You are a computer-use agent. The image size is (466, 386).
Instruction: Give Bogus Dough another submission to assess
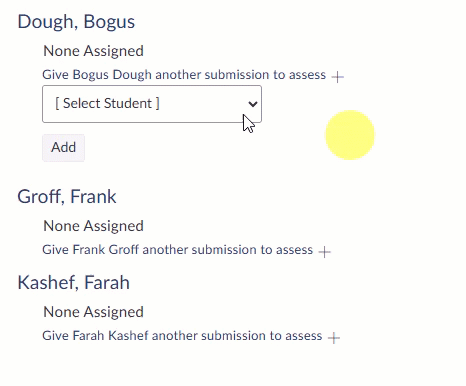point(184,75)
